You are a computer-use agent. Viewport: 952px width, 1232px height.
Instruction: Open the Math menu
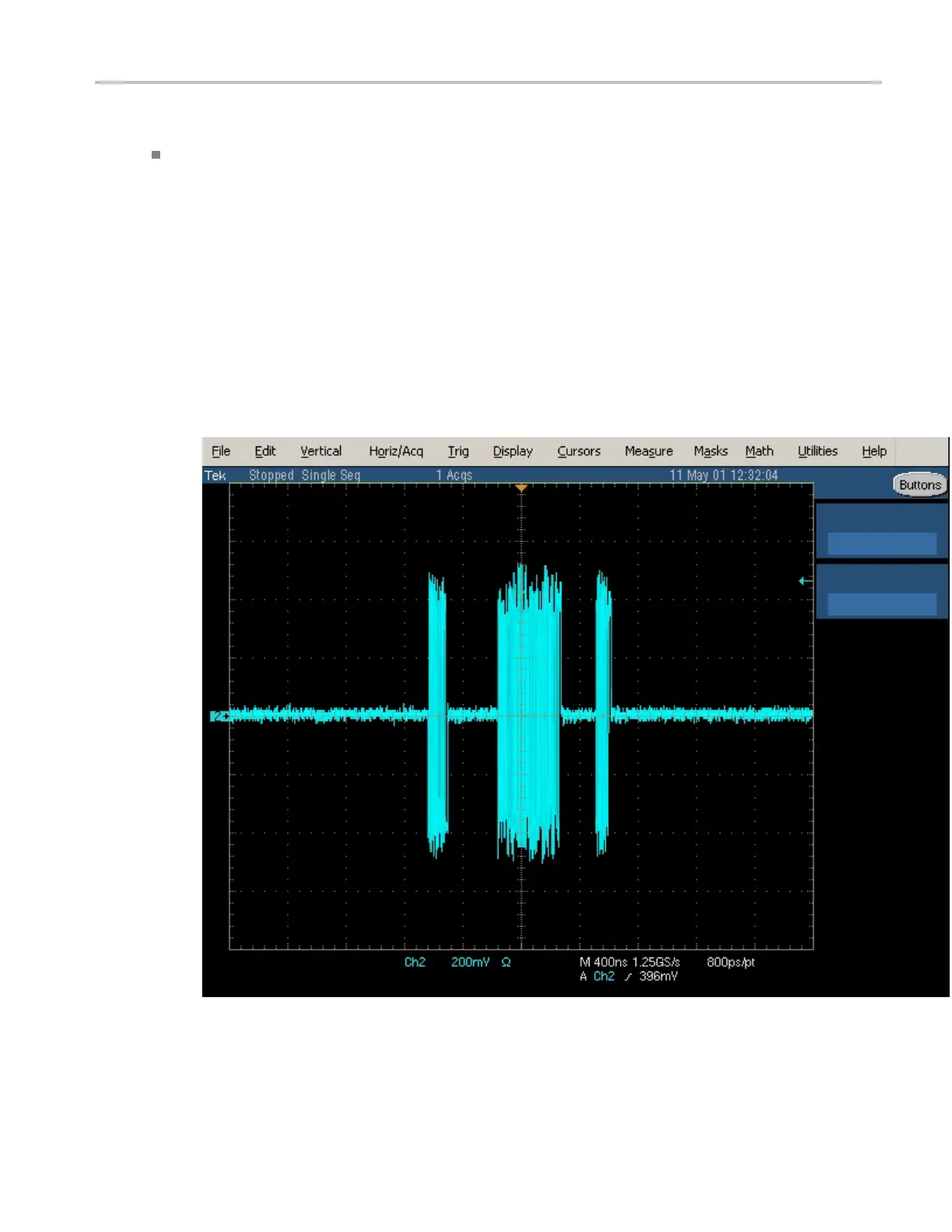(x=759, y=451)
